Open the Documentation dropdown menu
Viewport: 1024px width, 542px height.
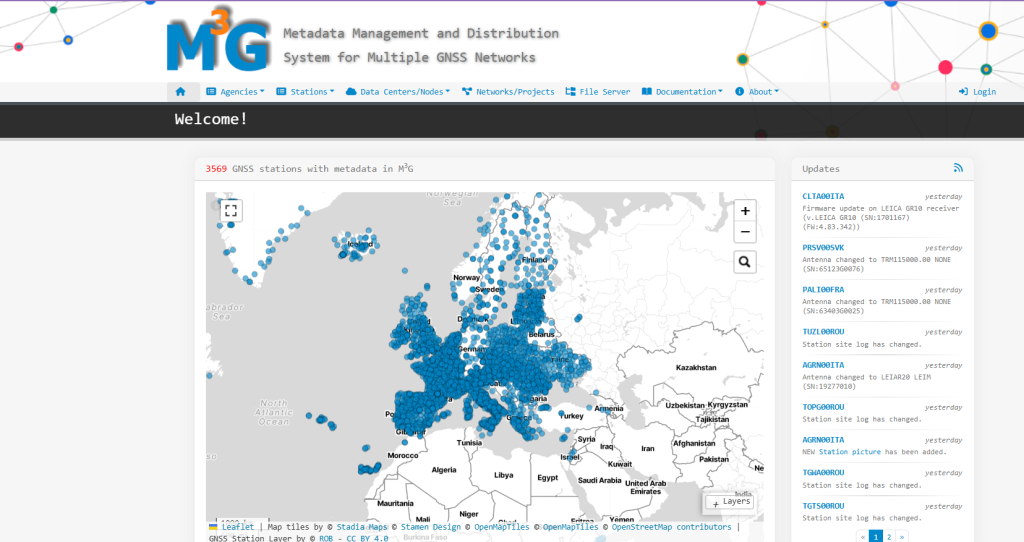coord(682,91)
